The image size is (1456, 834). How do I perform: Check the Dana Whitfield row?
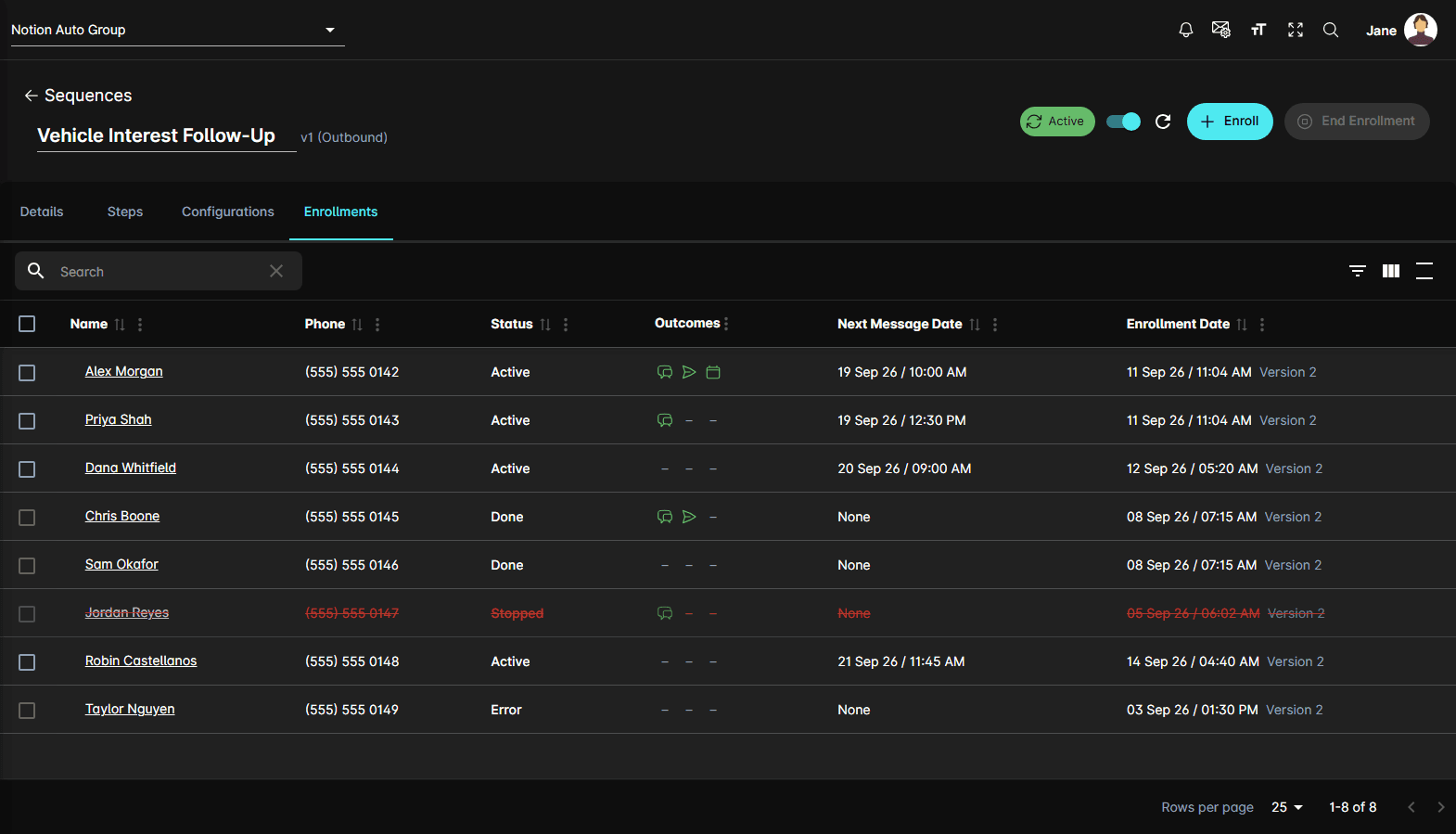pos(27,469)
